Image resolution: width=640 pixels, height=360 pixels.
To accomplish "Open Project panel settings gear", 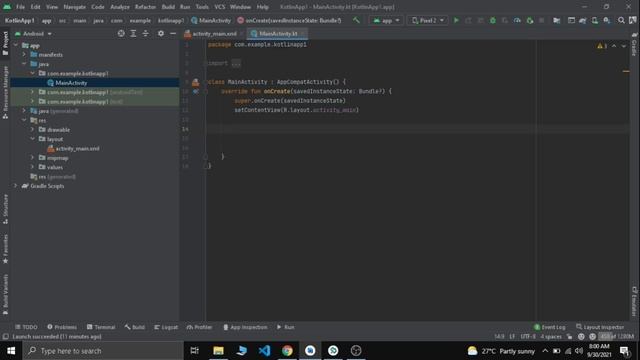I will (x=161, y=33).
